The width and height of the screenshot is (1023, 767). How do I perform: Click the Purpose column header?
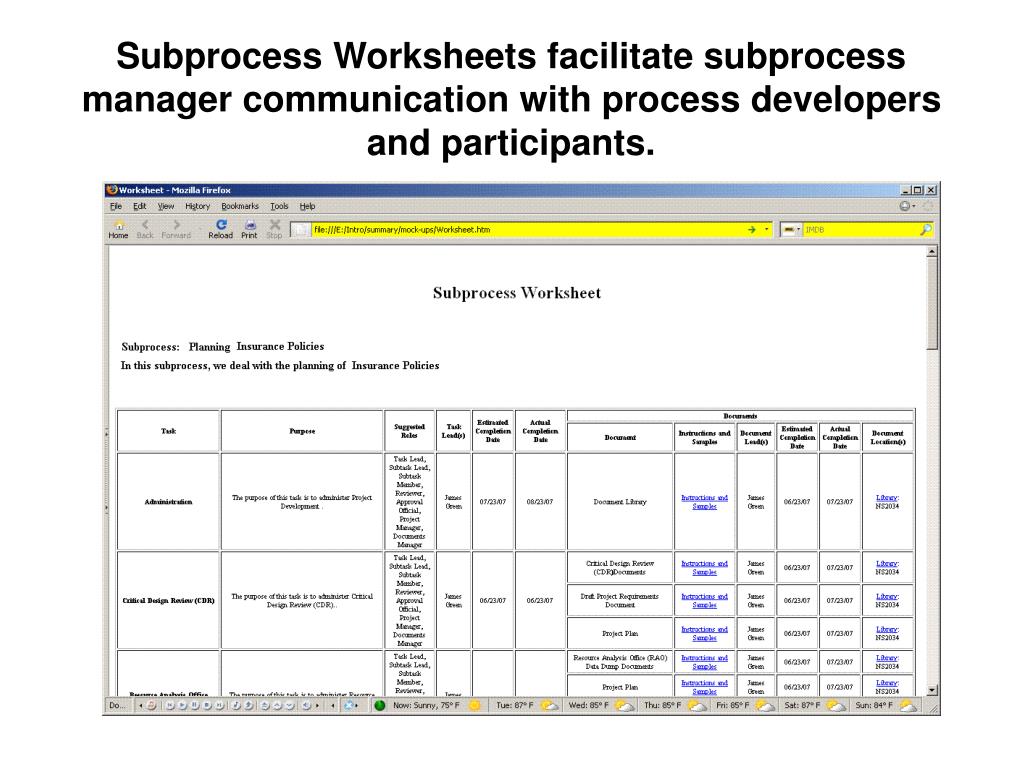coord(302,431)
